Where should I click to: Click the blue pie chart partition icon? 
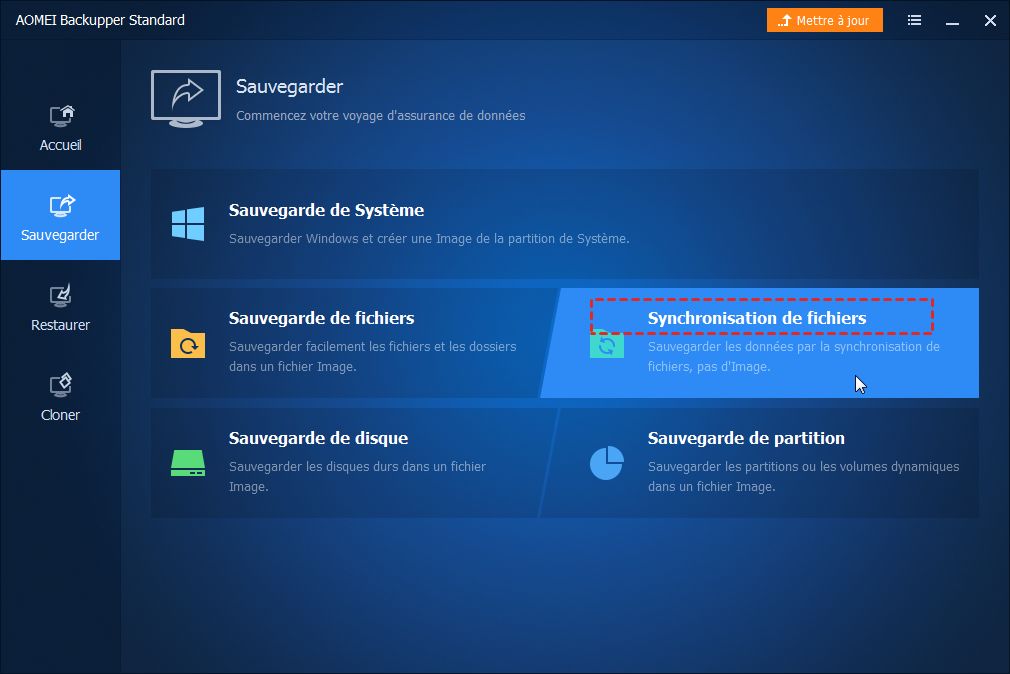(607, 463)
